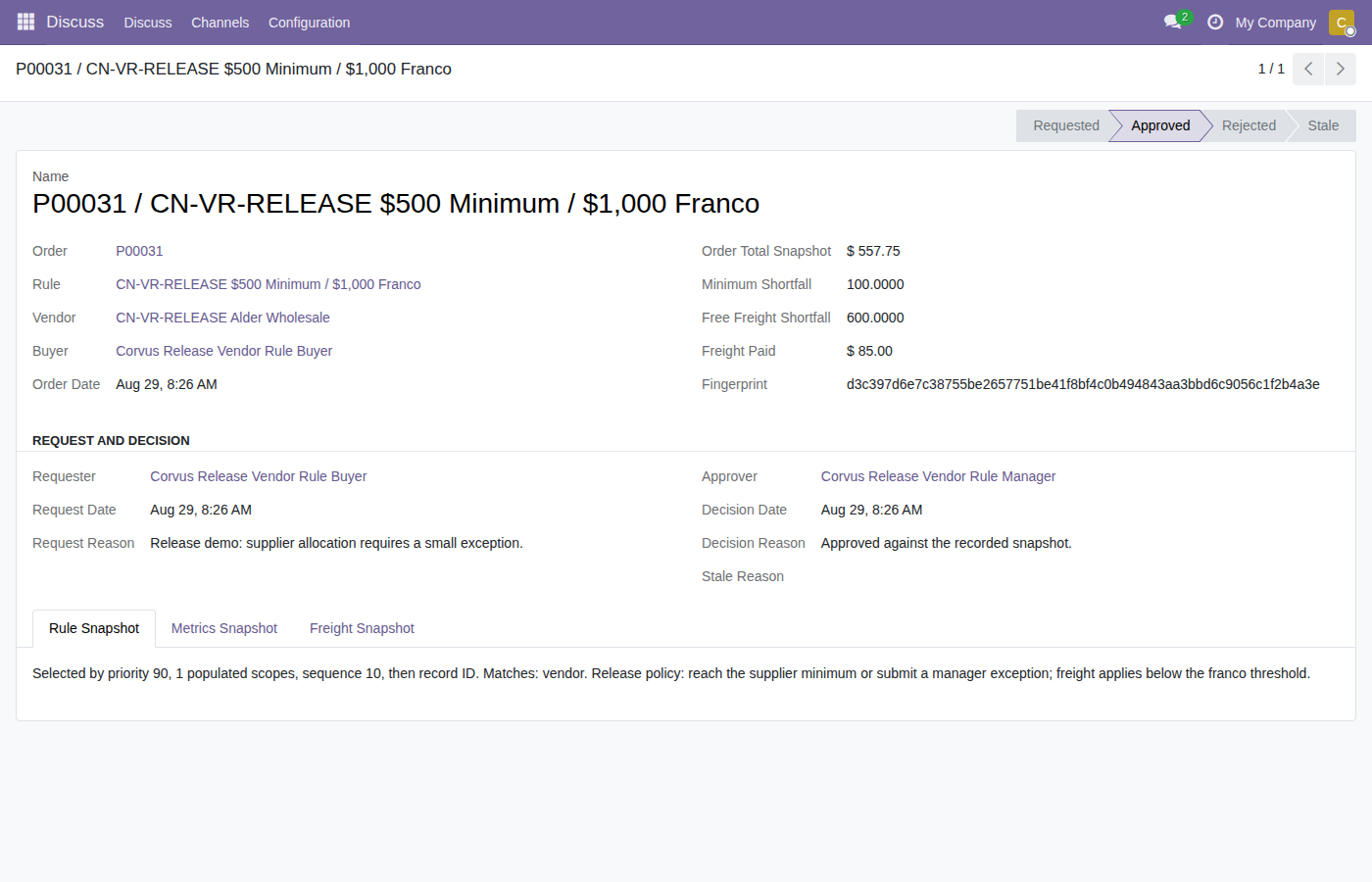Click the Decision Reason text
The width and height of the screenshot is (1372, 882).
(947, 543)
